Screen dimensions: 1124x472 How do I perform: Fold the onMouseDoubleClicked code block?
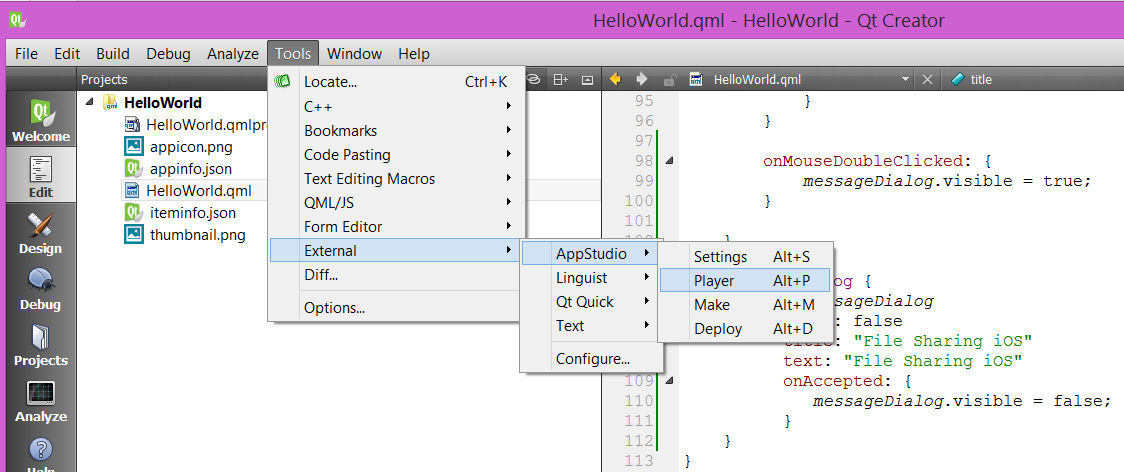pos(670,161)
